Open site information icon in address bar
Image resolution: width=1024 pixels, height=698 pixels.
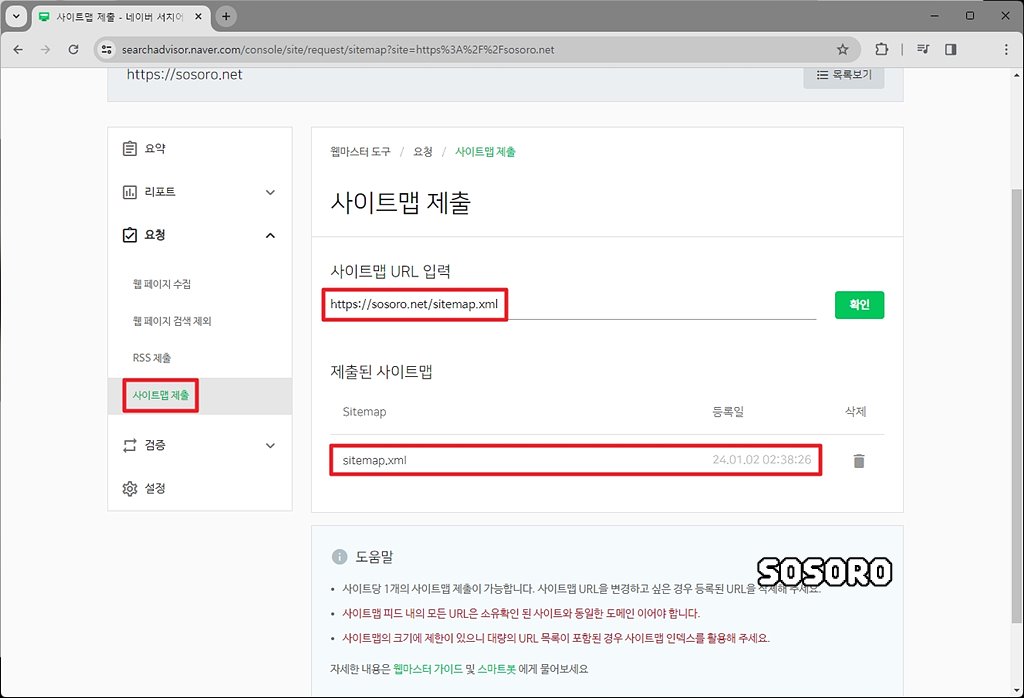pyautogui.click(x=106, y=50)
